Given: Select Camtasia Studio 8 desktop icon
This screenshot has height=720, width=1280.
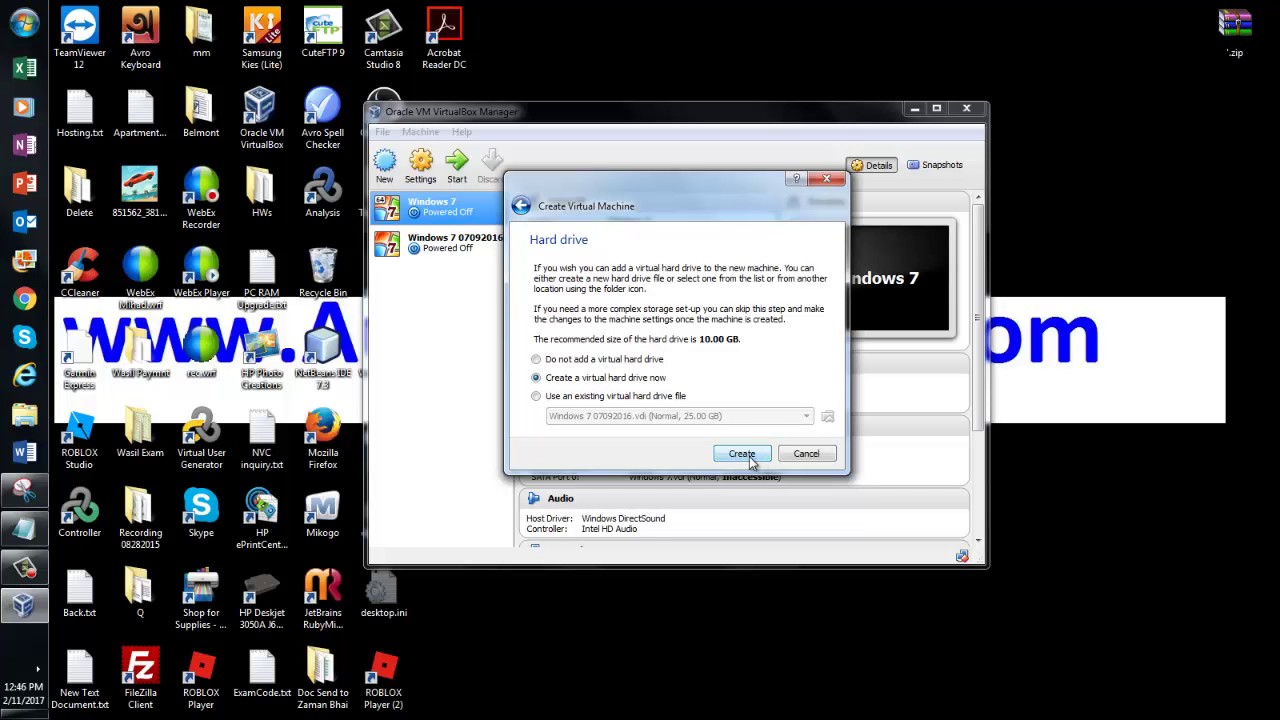Looking at the screenshot, I should [384, 39].
